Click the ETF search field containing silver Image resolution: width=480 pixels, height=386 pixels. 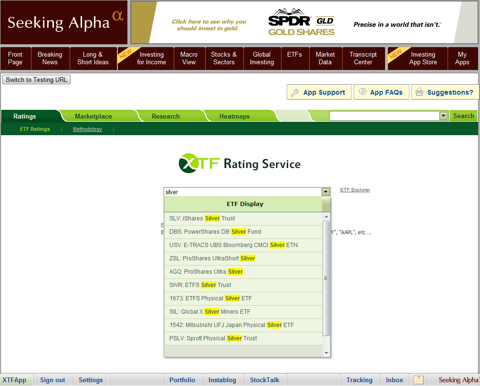click(x=243, y=192)
